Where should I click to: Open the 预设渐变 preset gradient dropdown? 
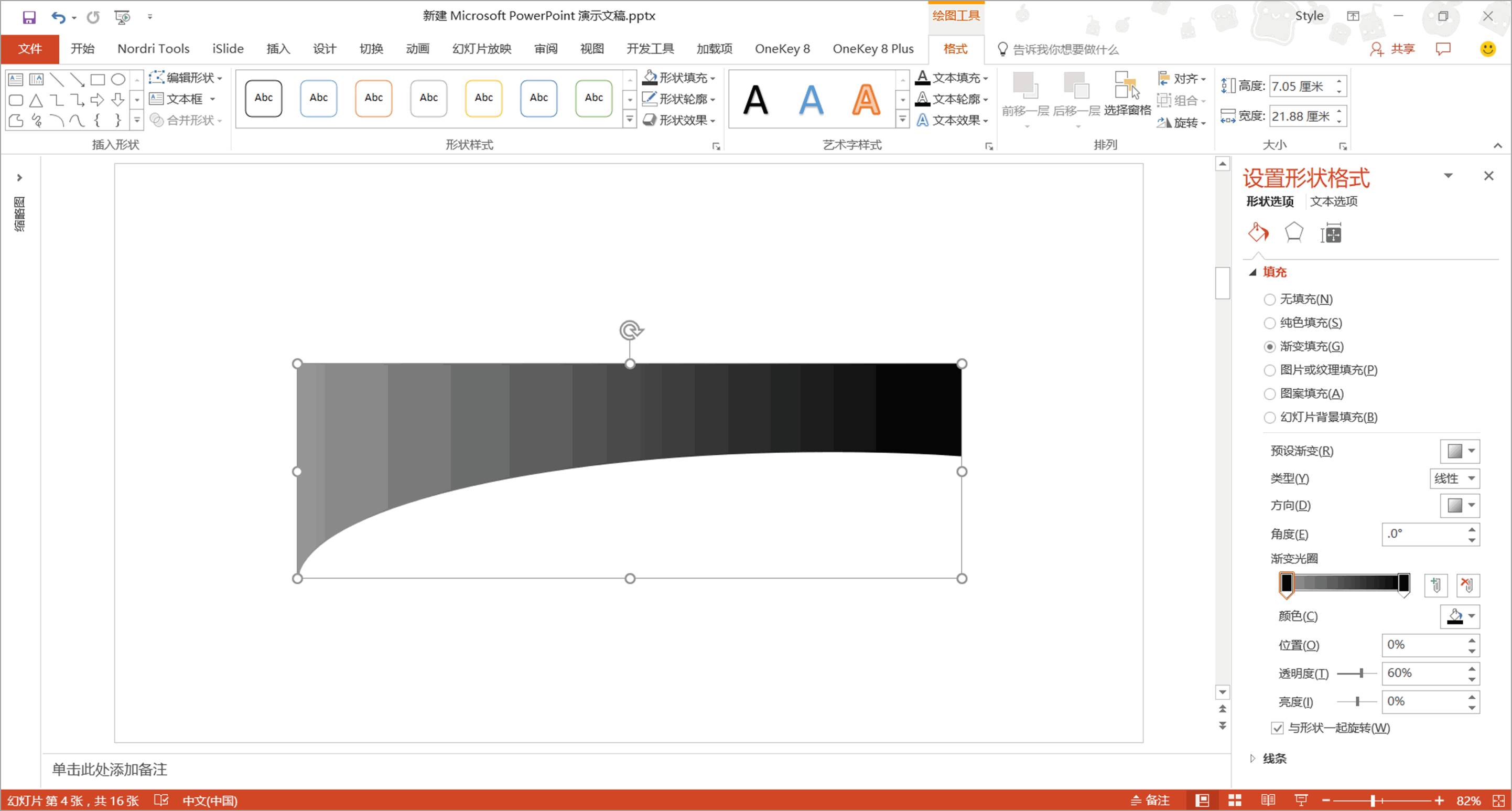click(1460, 451)
